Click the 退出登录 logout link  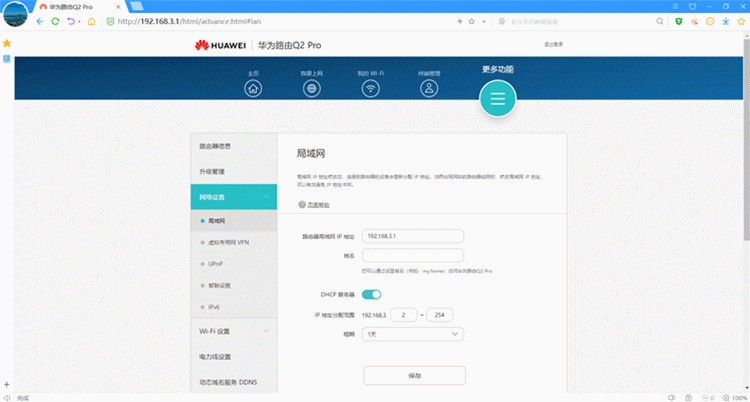point(553,44)
